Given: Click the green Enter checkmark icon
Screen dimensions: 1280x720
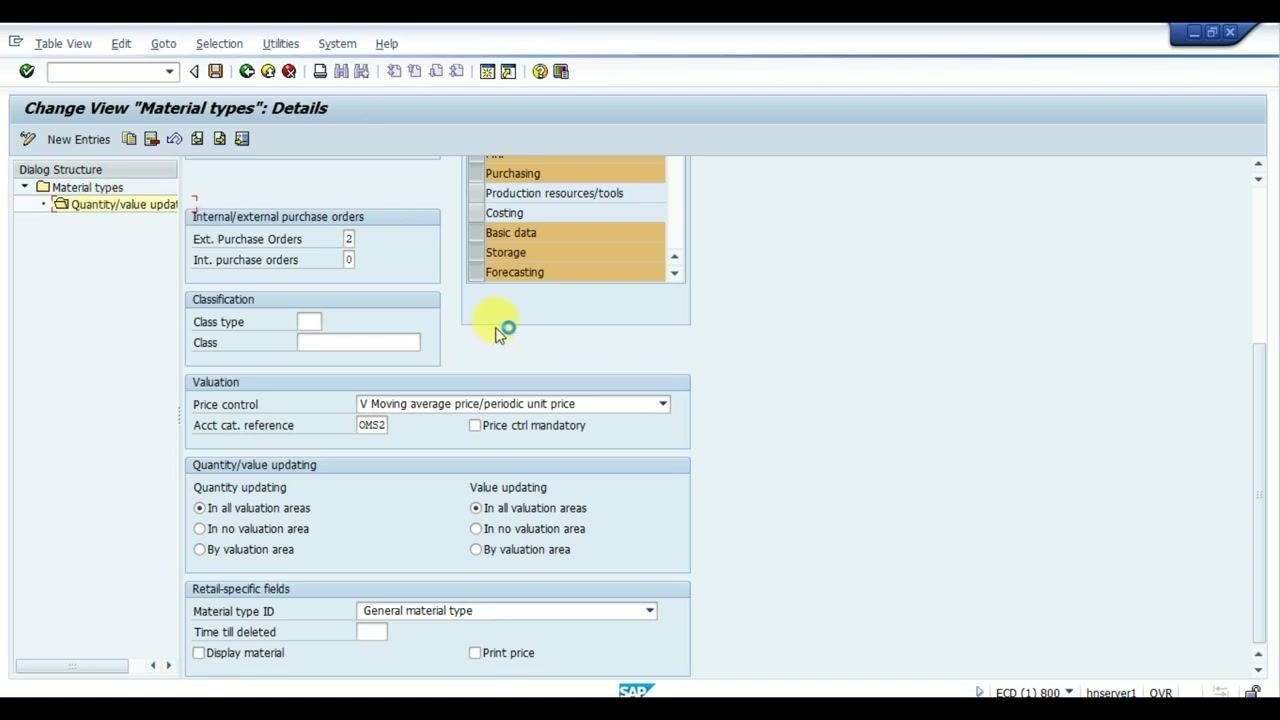Looking at the screenshot, I should pyautogui.click(x=27, y=71).
